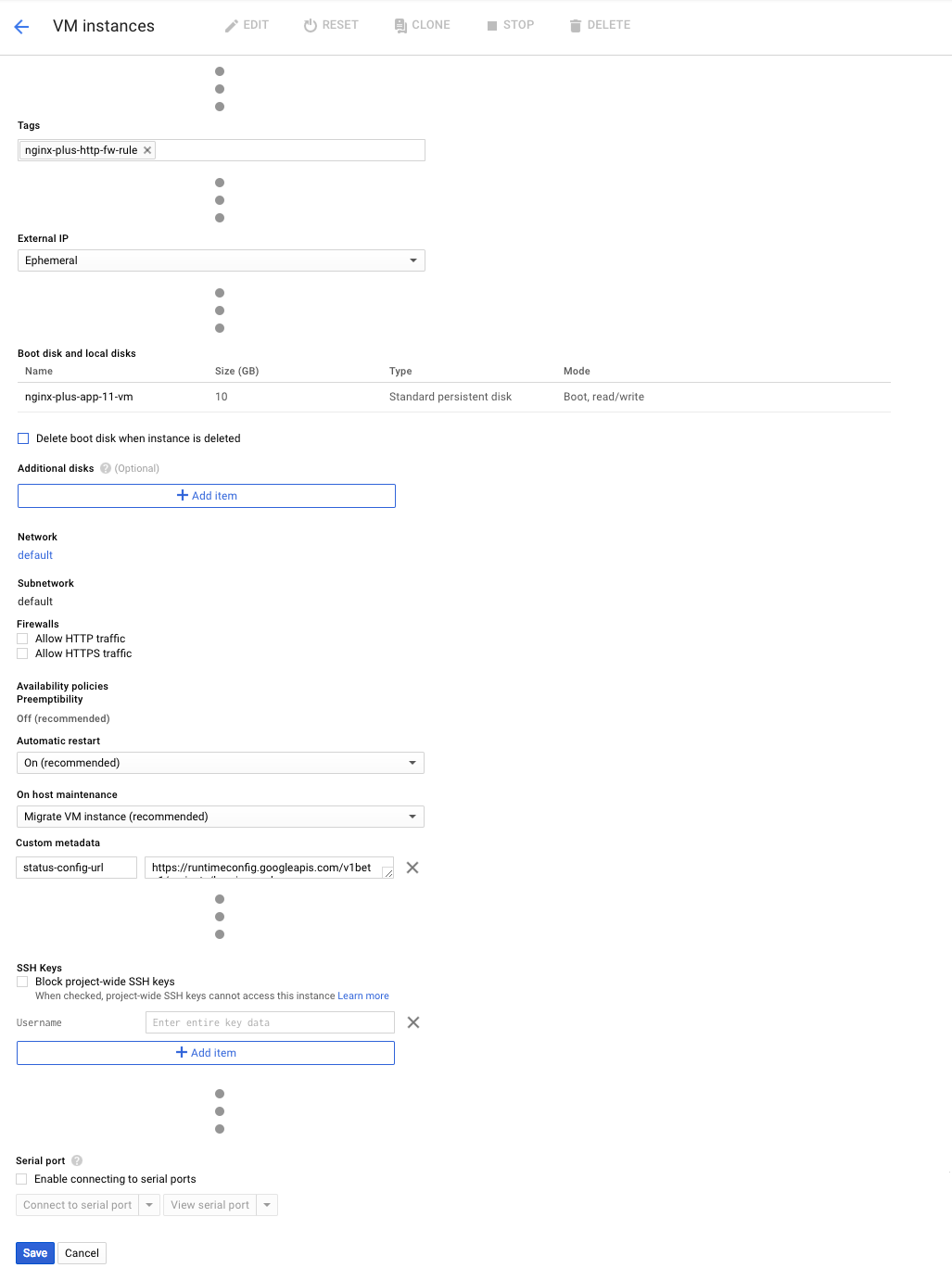The width and height of the screenshot is (952, 1268).
Task: Click the Additional disks help icon
Action: click(x=106, y=468)
